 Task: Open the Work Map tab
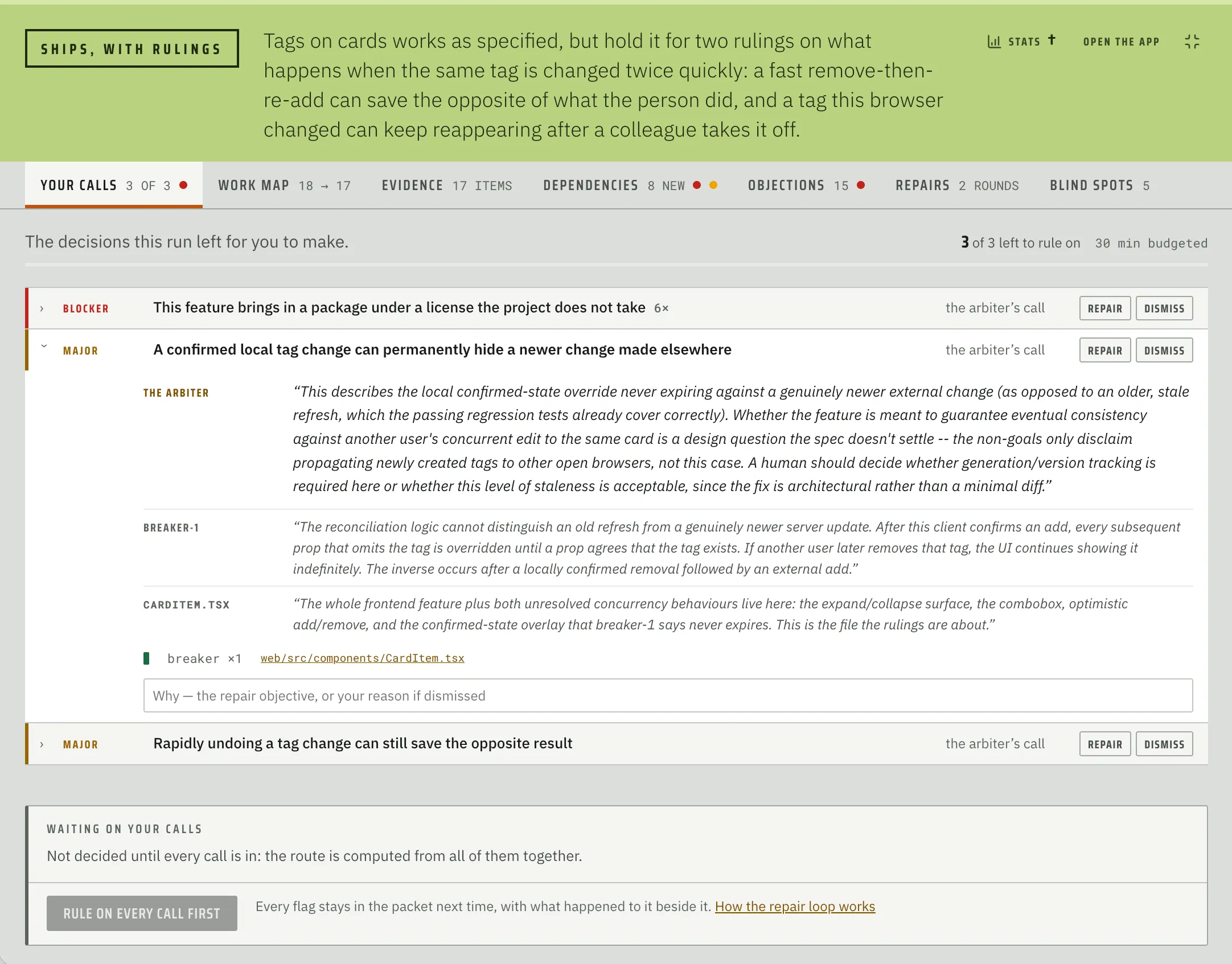(284, 186)
